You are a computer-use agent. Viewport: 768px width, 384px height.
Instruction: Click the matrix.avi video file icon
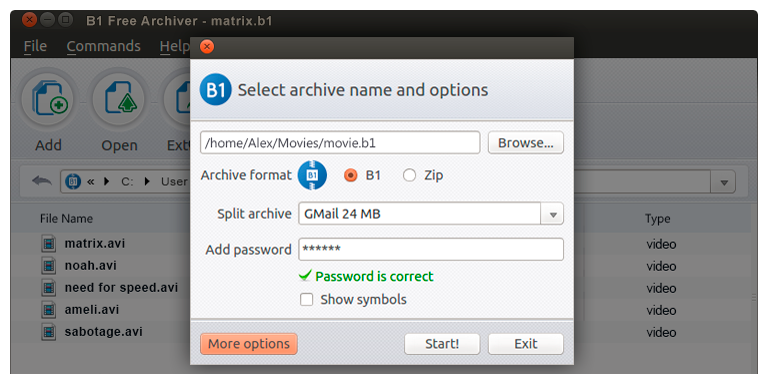click(48, 244)
